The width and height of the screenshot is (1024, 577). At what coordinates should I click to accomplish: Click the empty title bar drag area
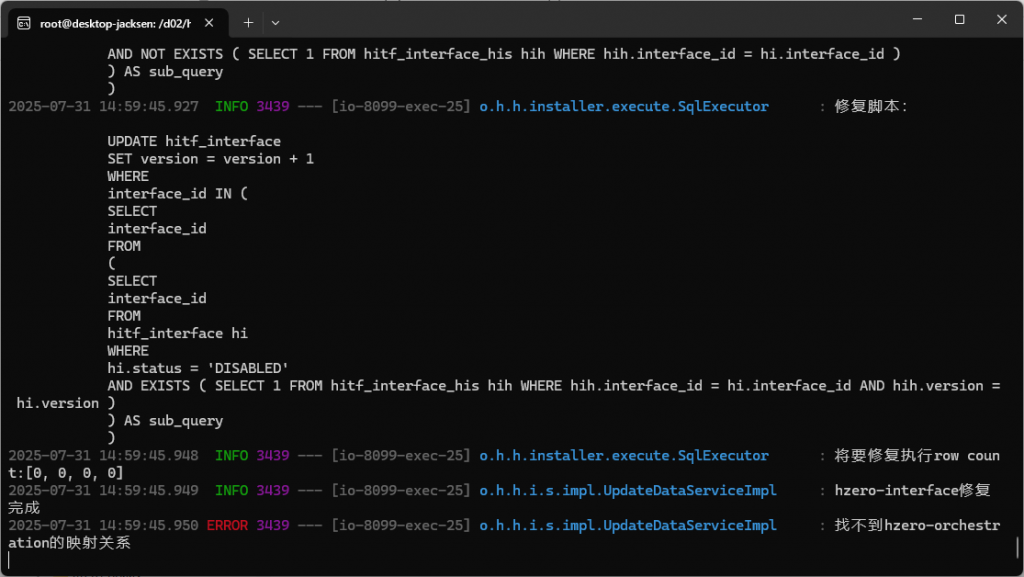tap(600, 20)
